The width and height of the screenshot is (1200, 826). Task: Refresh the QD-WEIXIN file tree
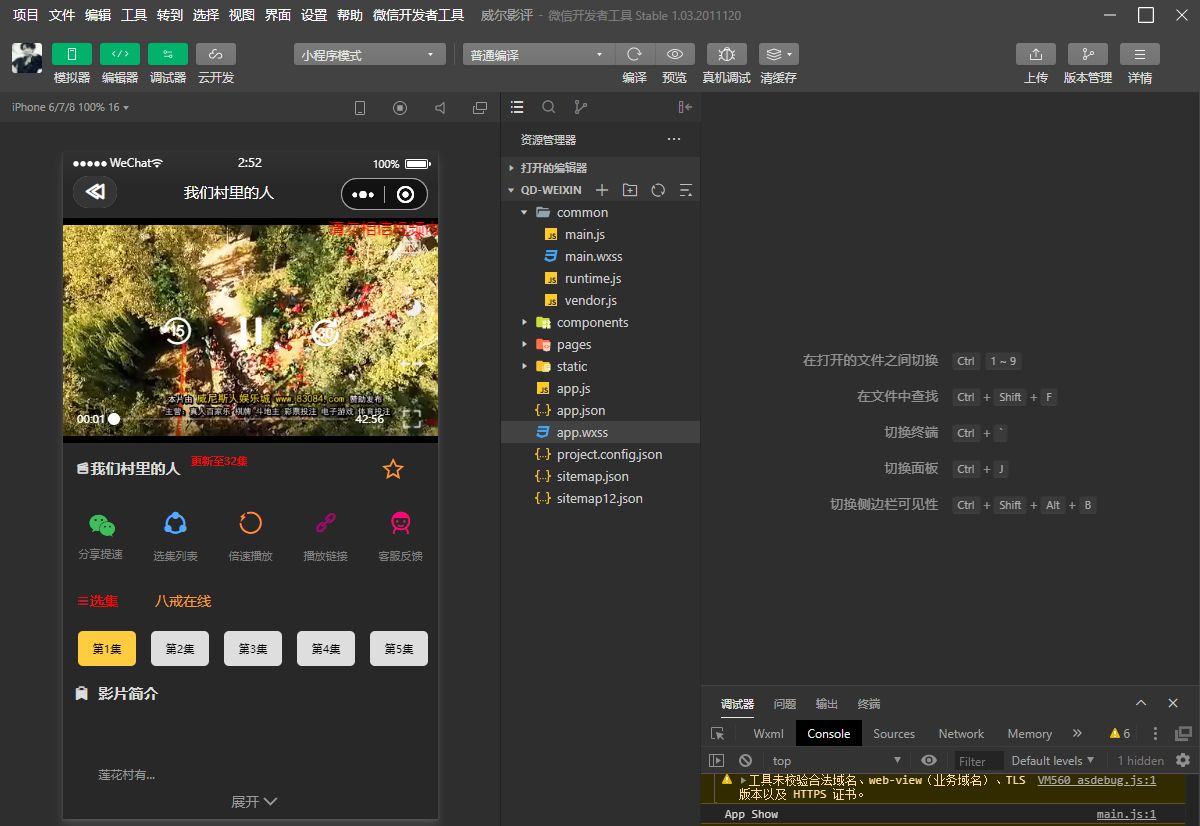pos(658,190)
